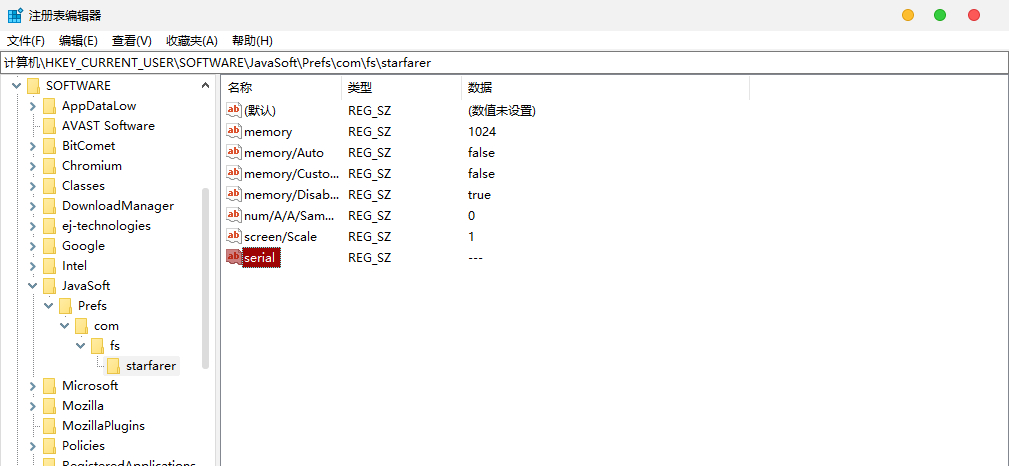Screen dimensions: 1009x466
Task: Expand the Intel key
Action: [32, 266]
